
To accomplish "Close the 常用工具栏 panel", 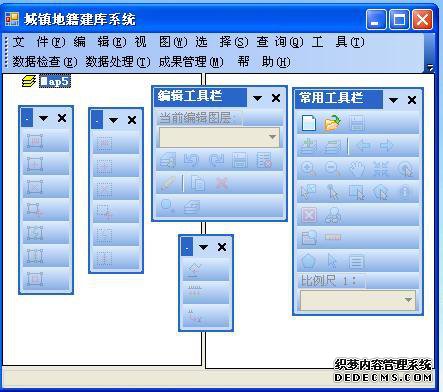I will [x=412, y=100].
